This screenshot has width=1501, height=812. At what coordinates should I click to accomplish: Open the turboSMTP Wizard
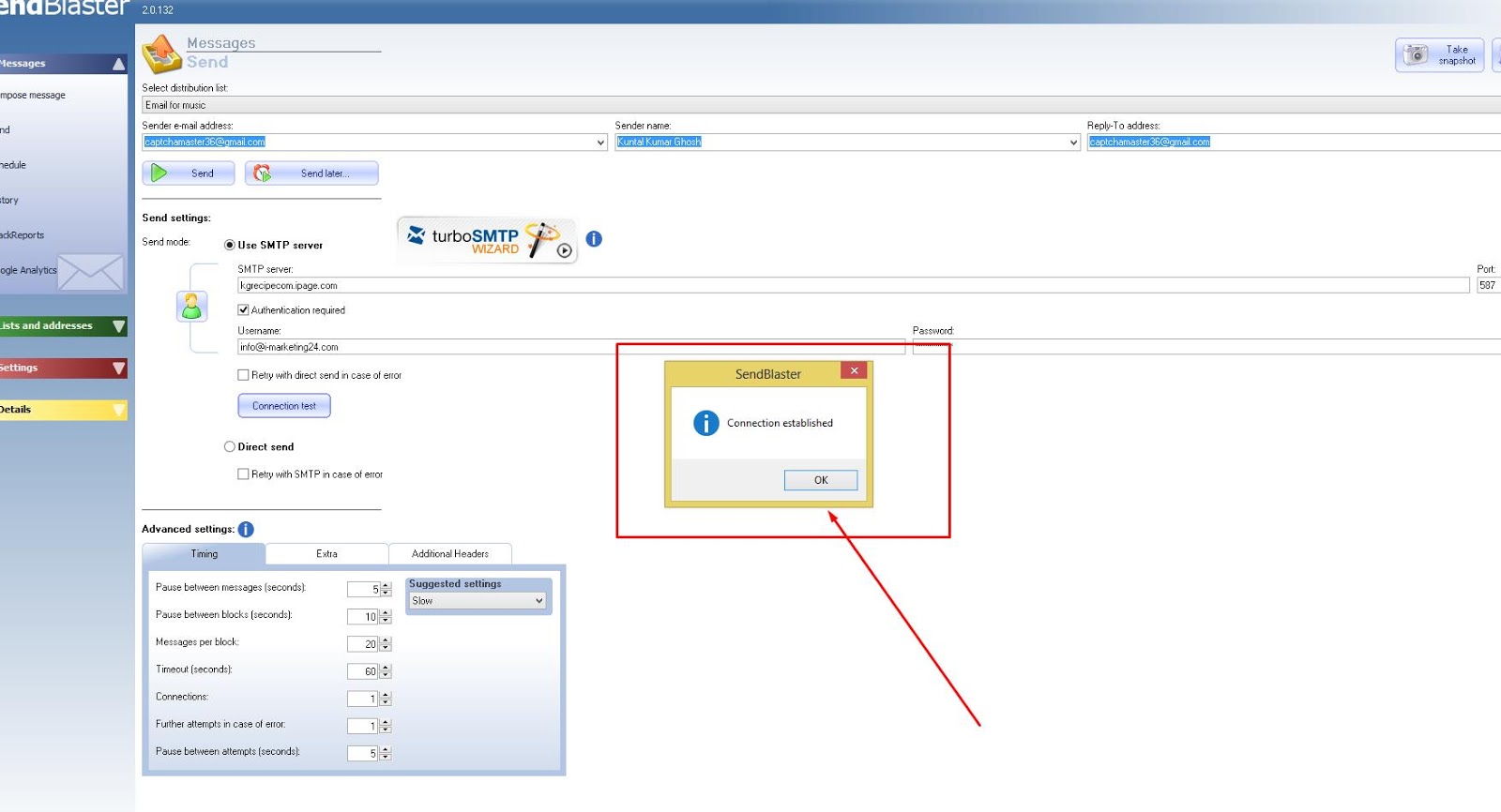click(487, 240)
